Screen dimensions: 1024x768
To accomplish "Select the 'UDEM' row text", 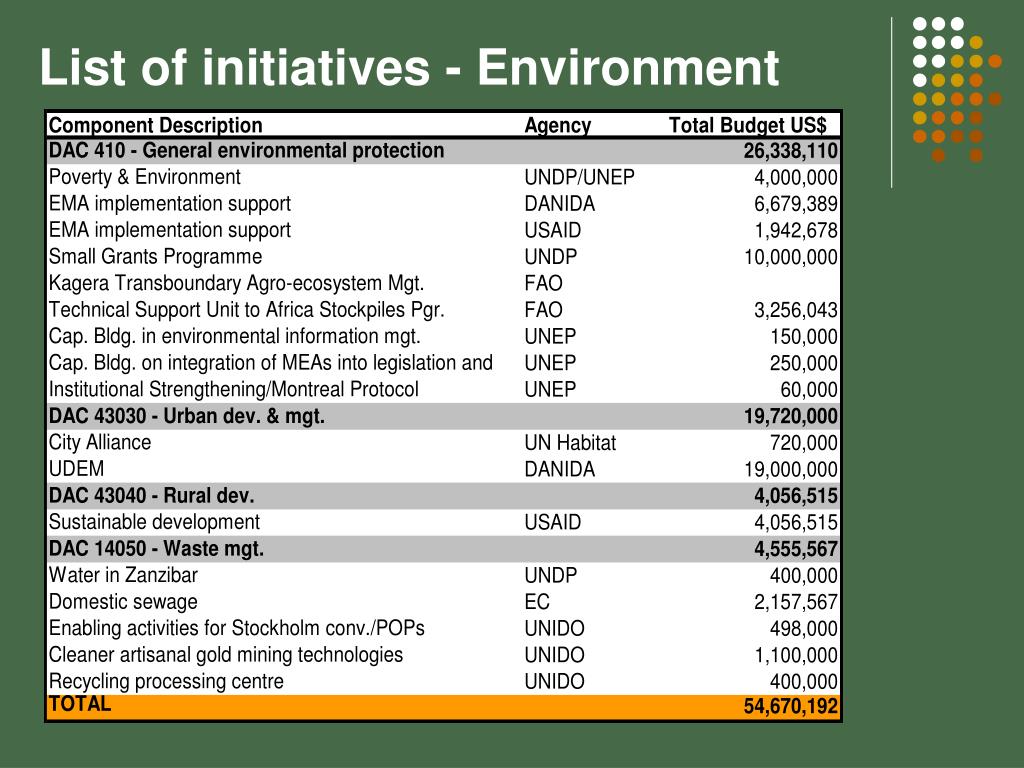I will click(76, 469).
